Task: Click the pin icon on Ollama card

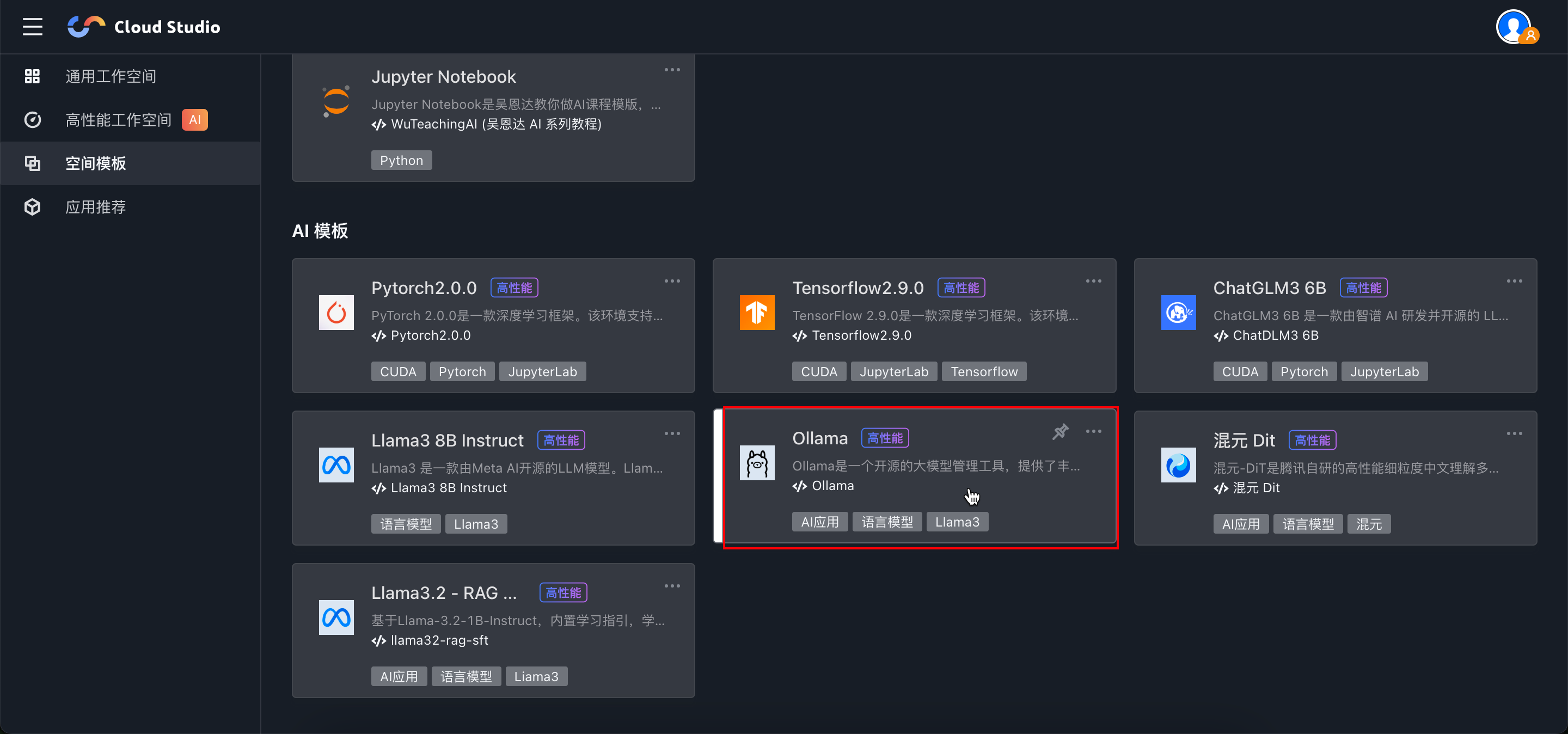Action: [1061, 431]
